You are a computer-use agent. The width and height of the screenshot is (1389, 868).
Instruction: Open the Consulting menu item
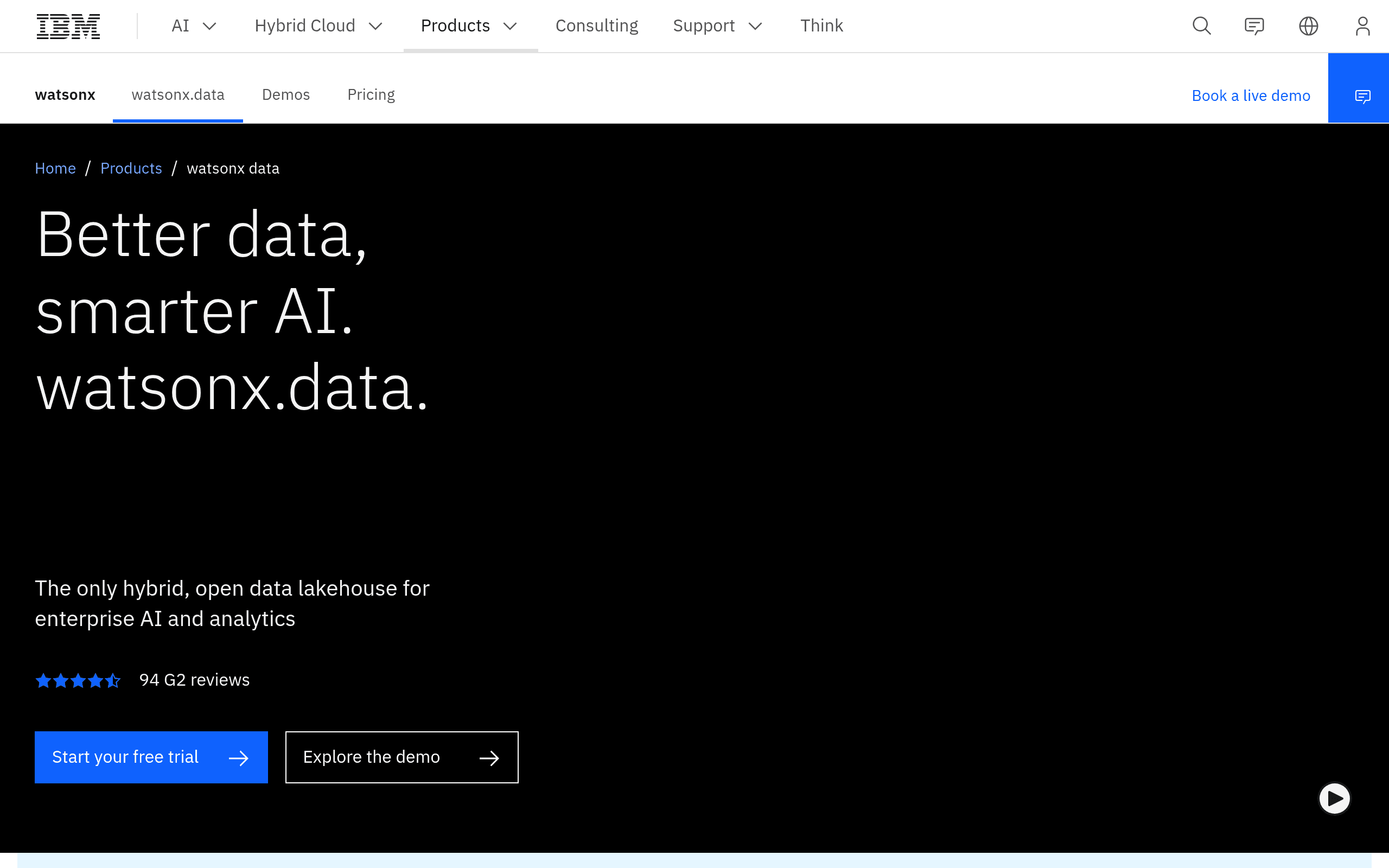pyautogui.click(x=596, y=26)
